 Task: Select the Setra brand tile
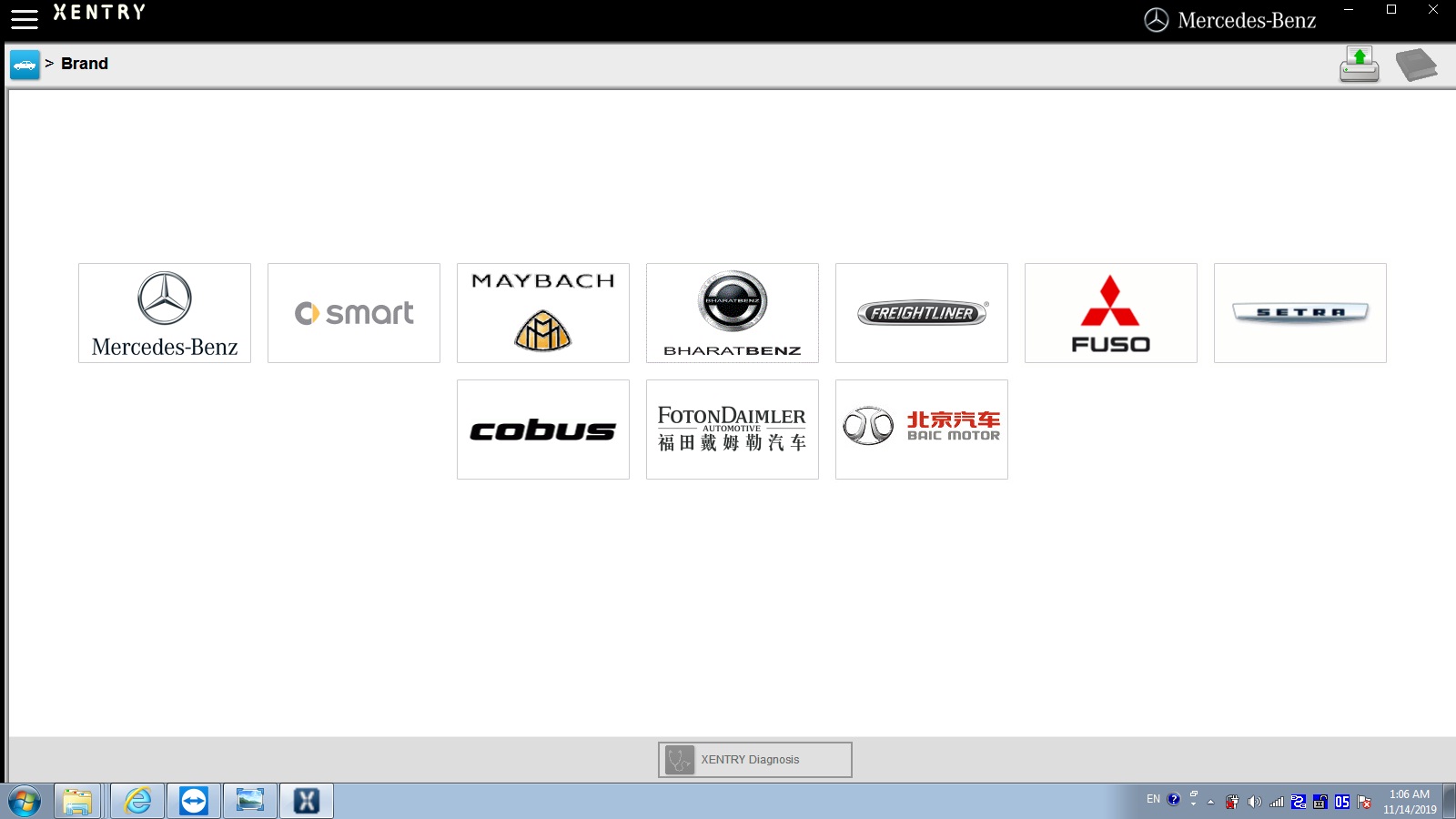coord(1300,313)
